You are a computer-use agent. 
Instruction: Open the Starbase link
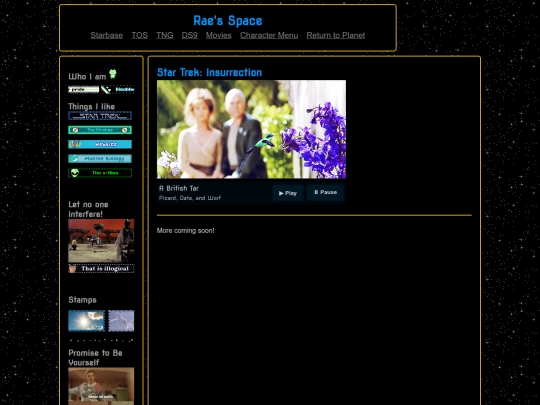pyautogui.click(x=107, y=35)
